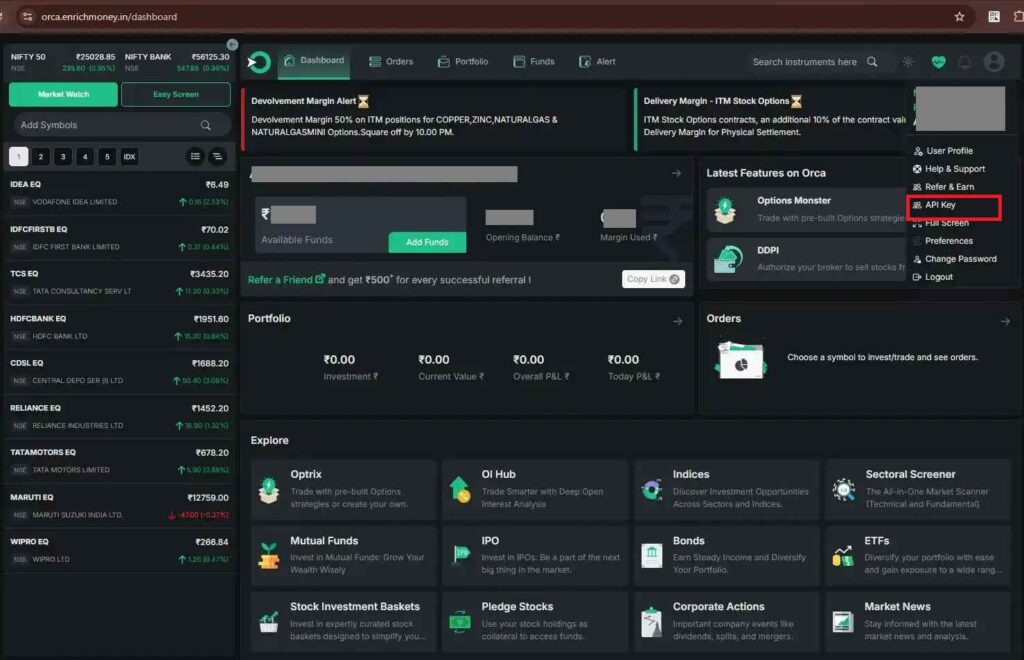1024x660 pixels.
Task: Click the magnifier icon in Add Symbols
Action: click(x=206, y=125)
